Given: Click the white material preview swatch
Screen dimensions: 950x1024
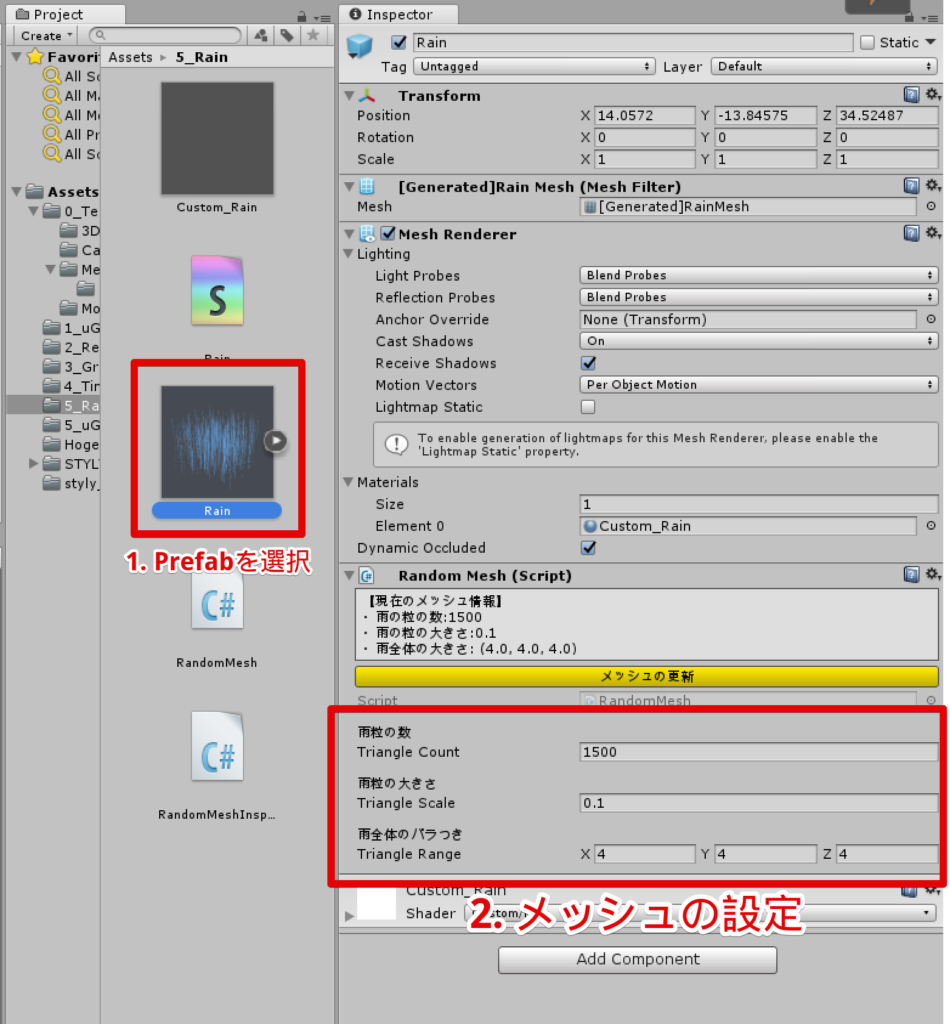Looking at the screenshot, I should click(x=377, y=902).
